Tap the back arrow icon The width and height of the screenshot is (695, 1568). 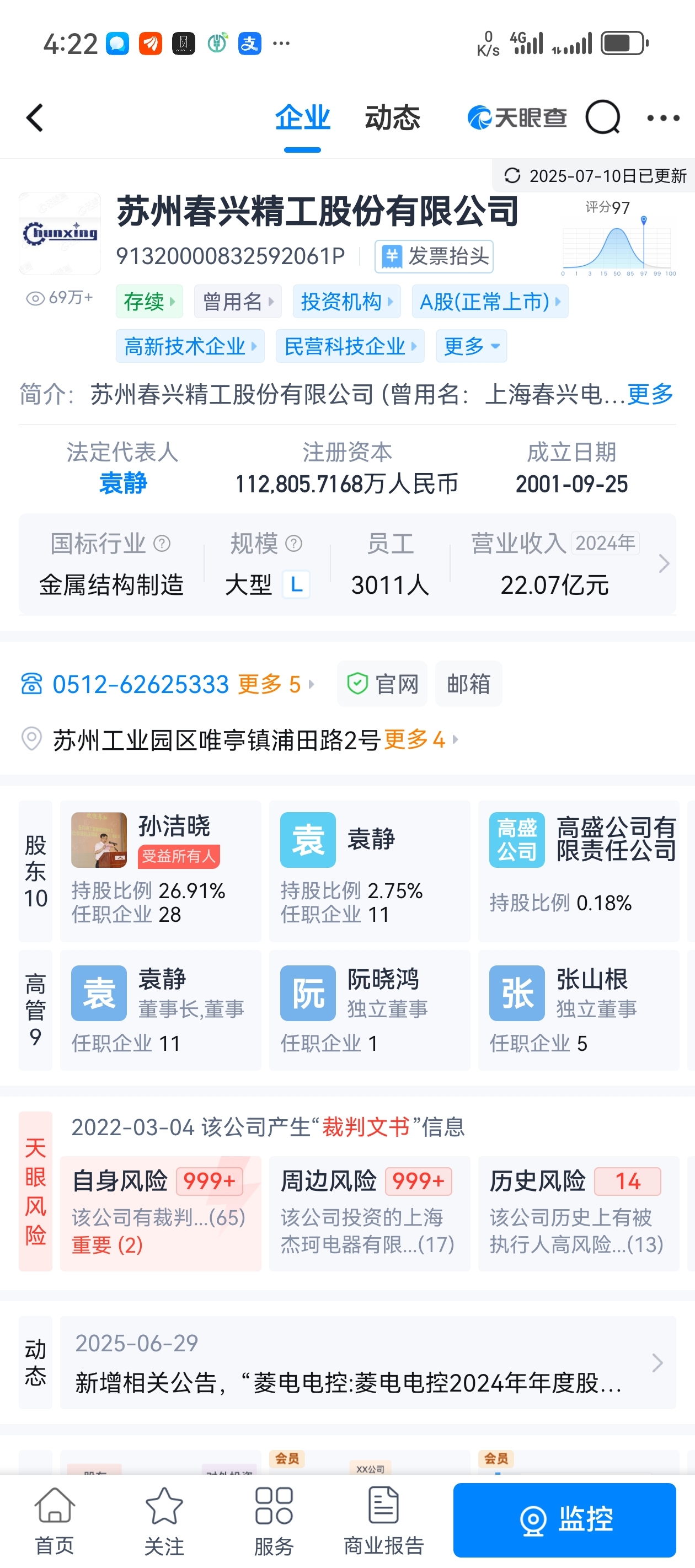pos(35,117)
